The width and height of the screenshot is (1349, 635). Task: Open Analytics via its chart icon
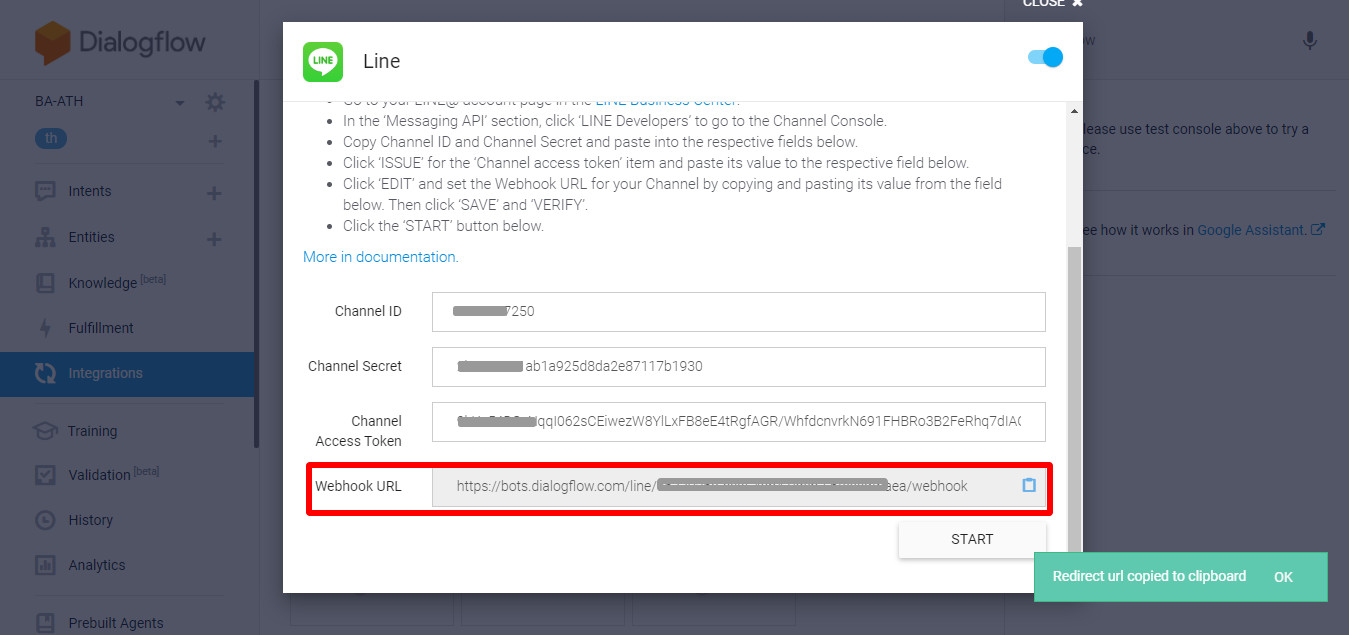pyautogui.click(x=45, y=564)
